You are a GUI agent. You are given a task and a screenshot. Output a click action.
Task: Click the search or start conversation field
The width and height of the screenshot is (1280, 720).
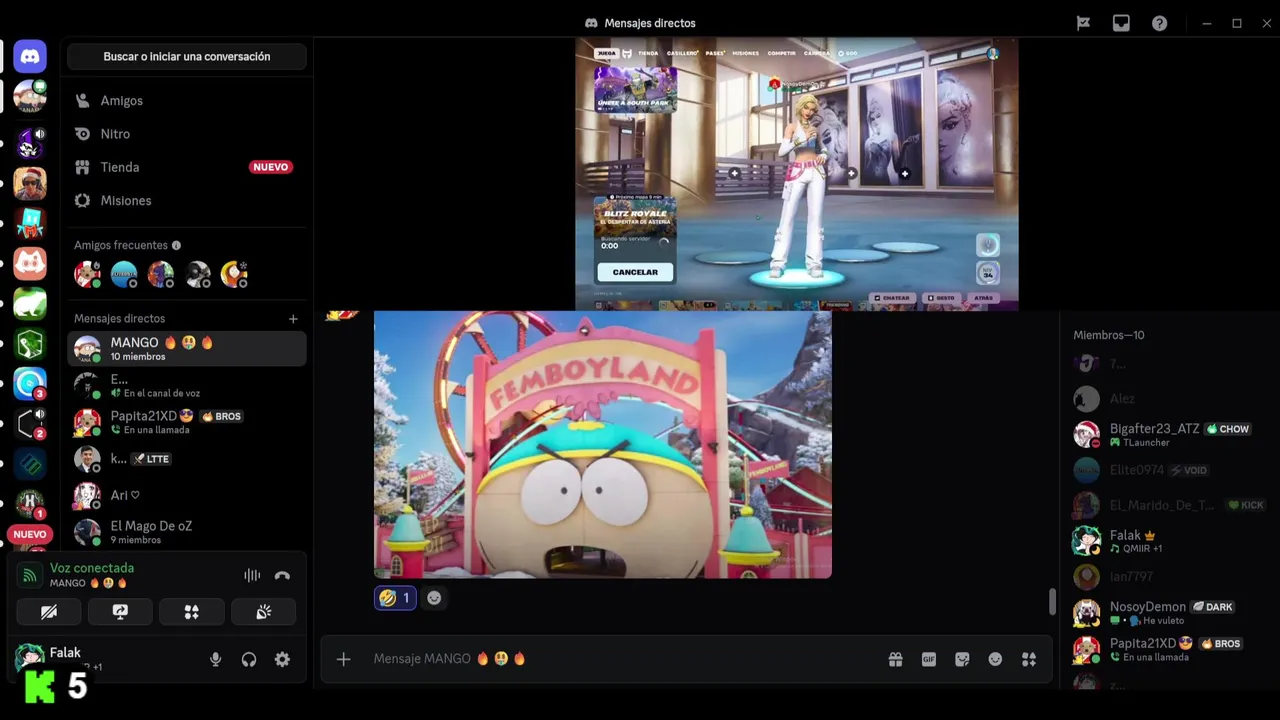point(187,57)
